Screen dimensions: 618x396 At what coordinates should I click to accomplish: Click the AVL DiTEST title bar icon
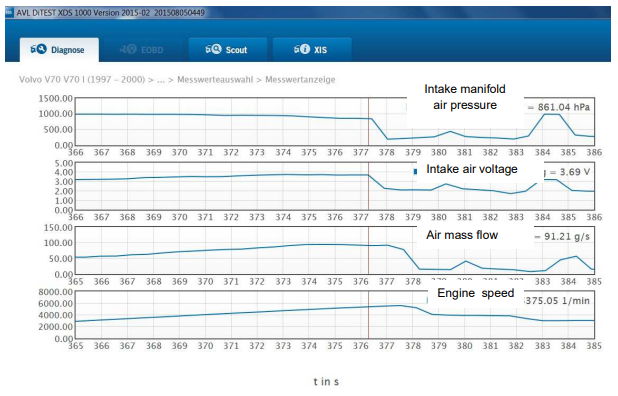pyautogui.click(x=9, y=13)
